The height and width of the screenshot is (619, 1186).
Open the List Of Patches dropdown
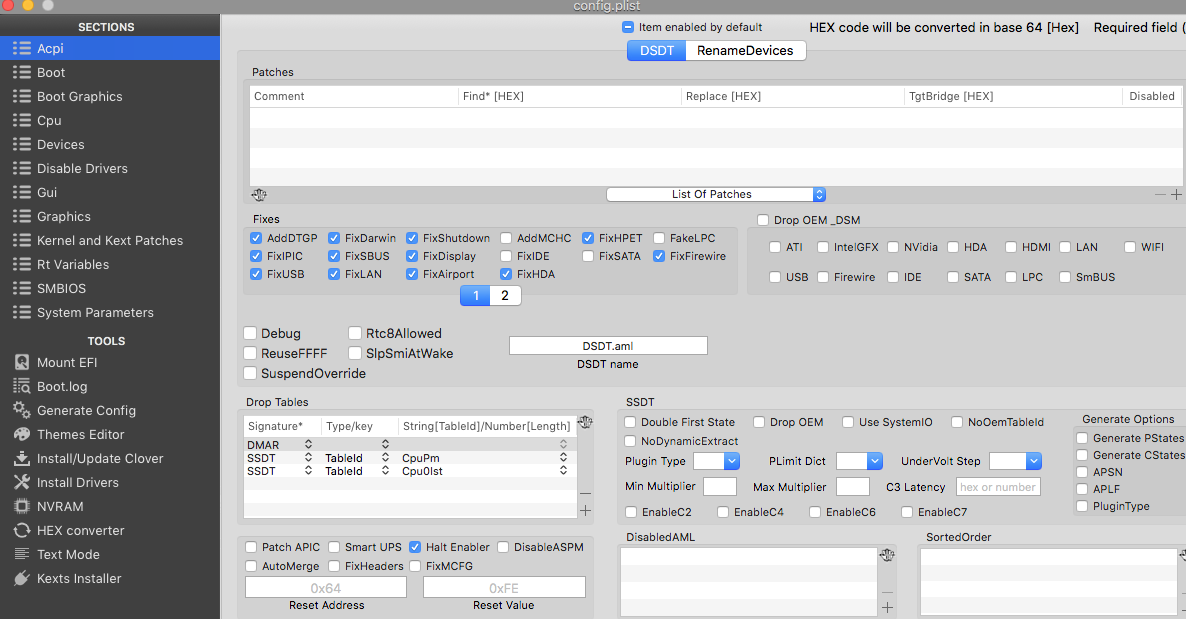(x=716, y=194)
